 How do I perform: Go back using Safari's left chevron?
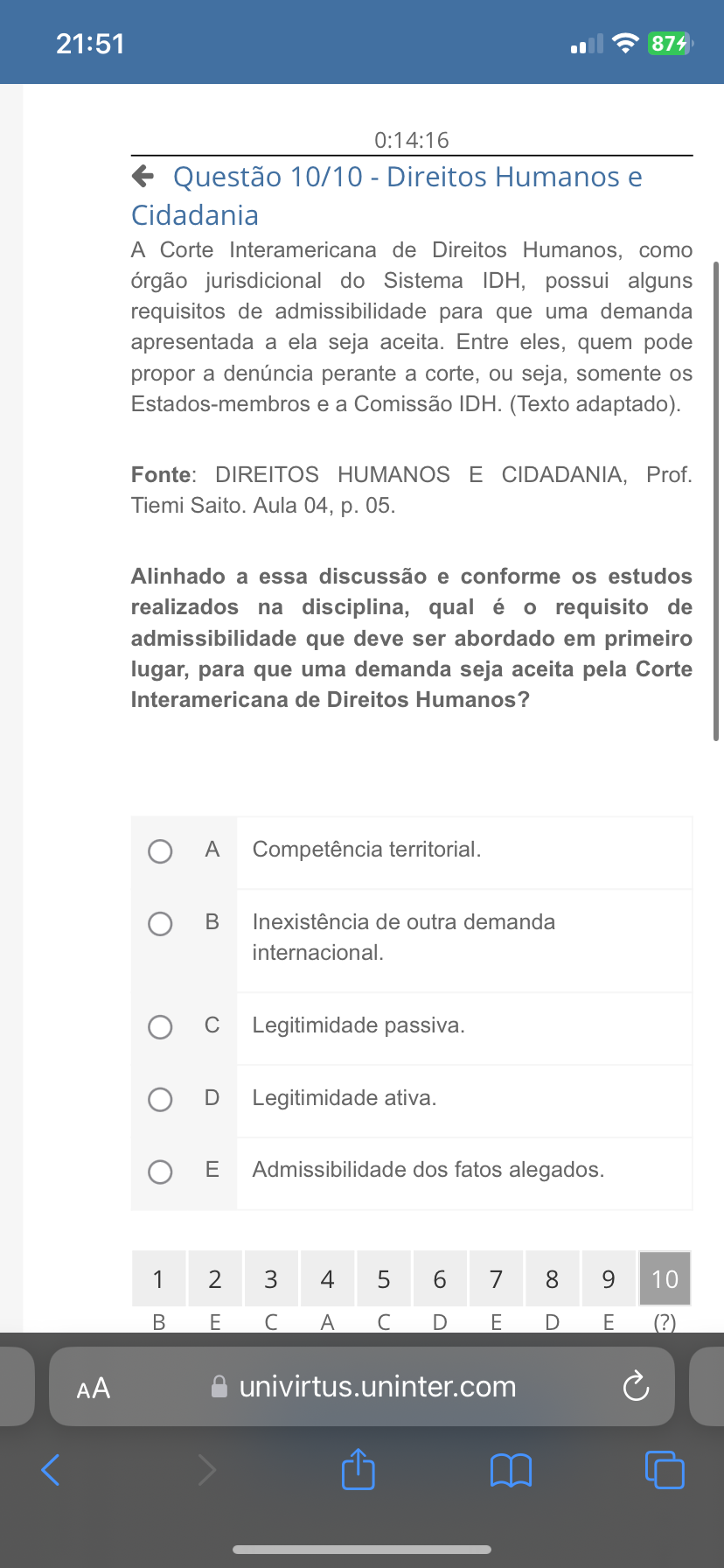click(52, 1469)
